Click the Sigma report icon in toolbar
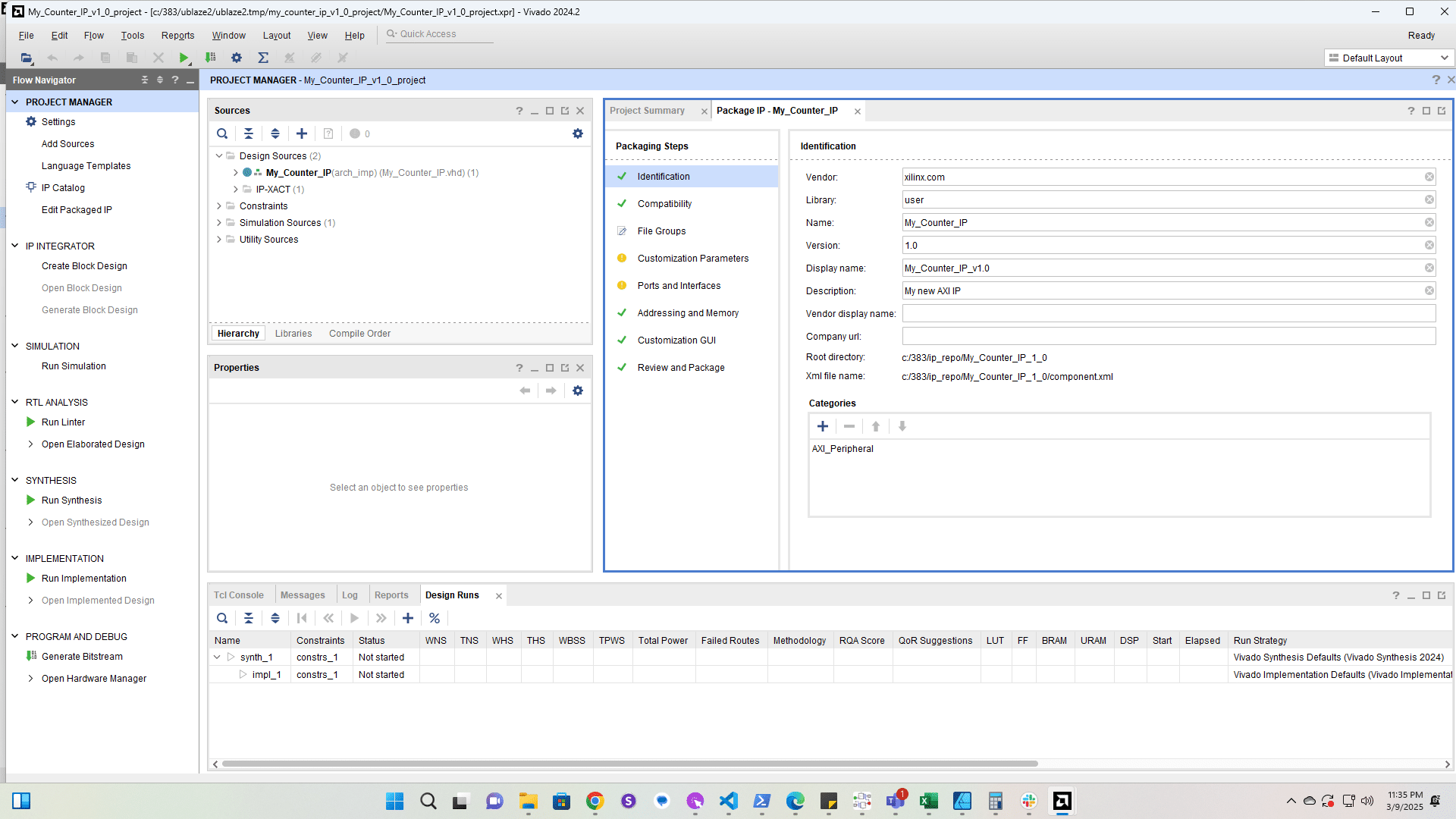 (263, 58)
